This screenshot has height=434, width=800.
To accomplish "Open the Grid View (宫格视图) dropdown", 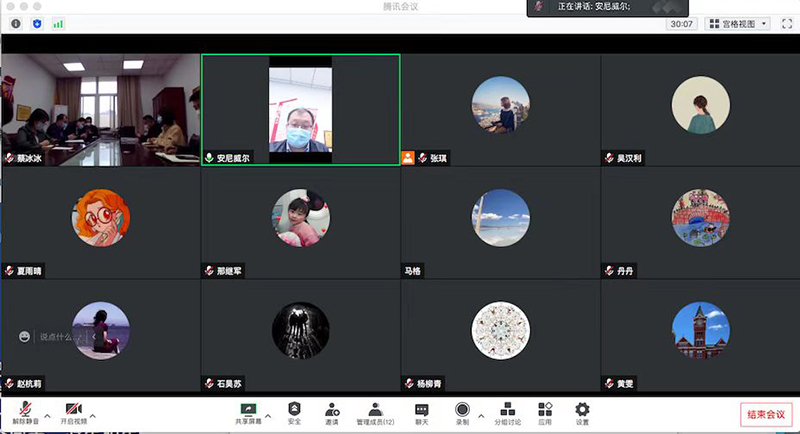I will [738, 23].
